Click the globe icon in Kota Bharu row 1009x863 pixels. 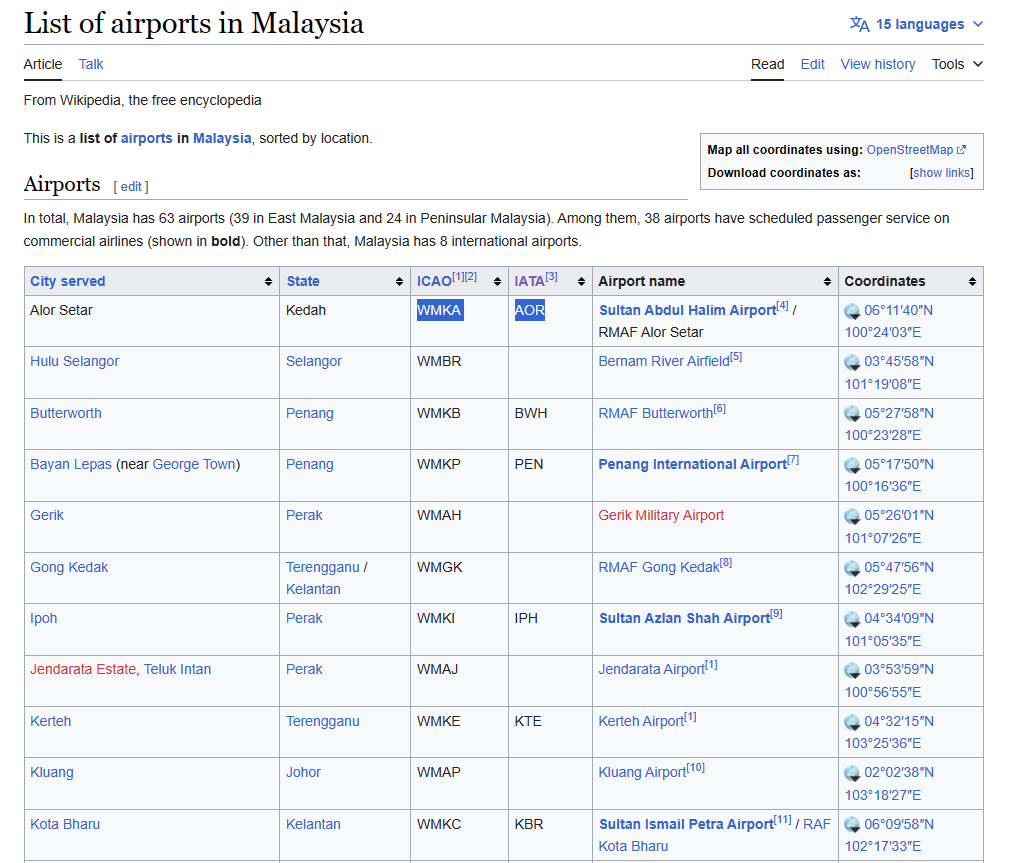click(x=852, y=825)
